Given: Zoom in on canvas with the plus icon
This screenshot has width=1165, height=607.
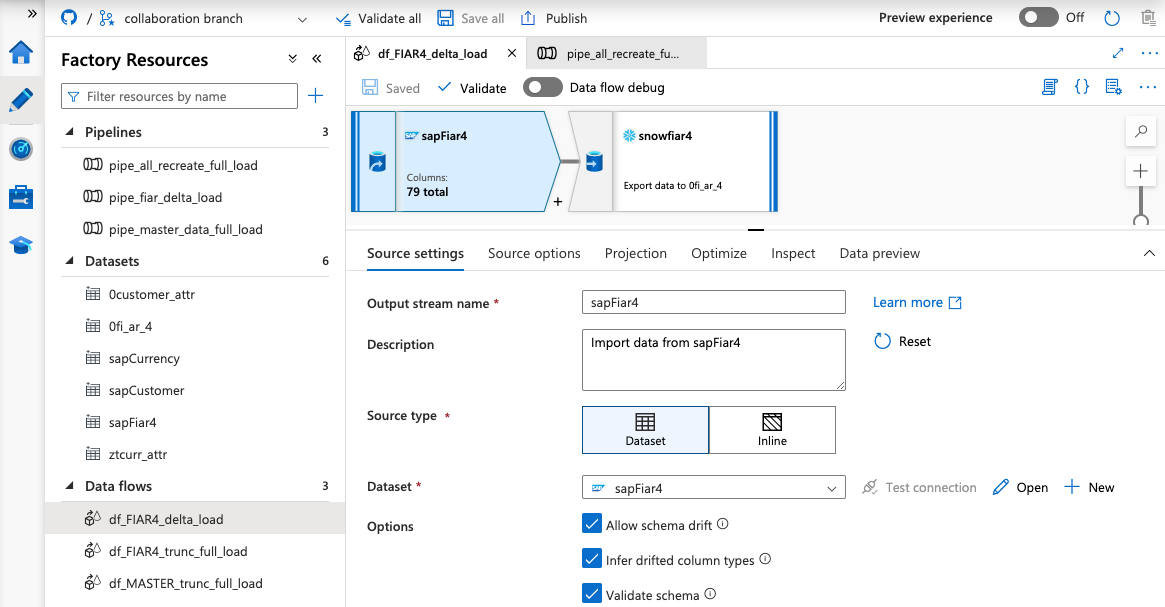Looking at the screenshot, I should (1140, 170).
